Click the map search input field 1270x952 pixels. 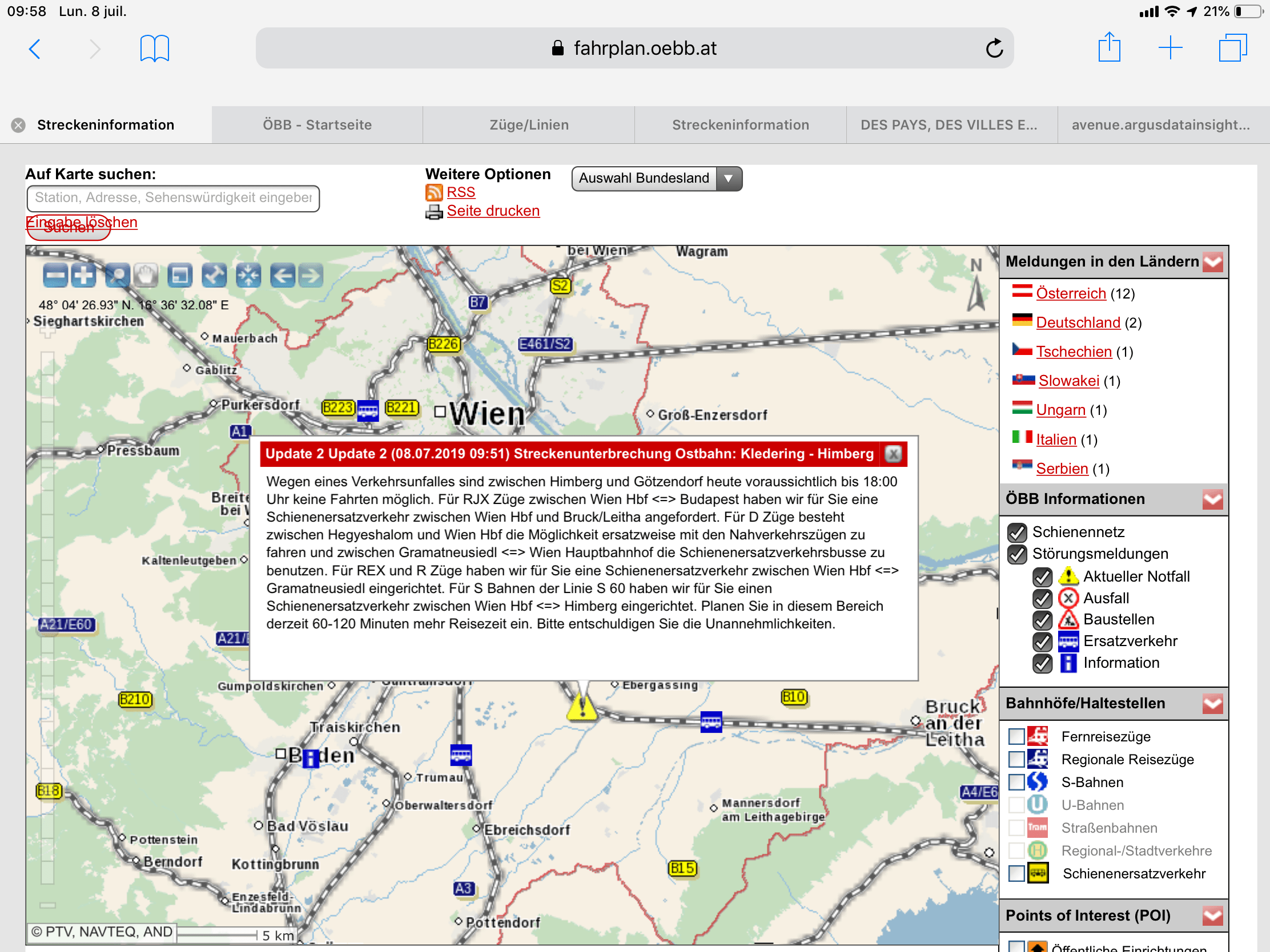[x=173, y=198]
